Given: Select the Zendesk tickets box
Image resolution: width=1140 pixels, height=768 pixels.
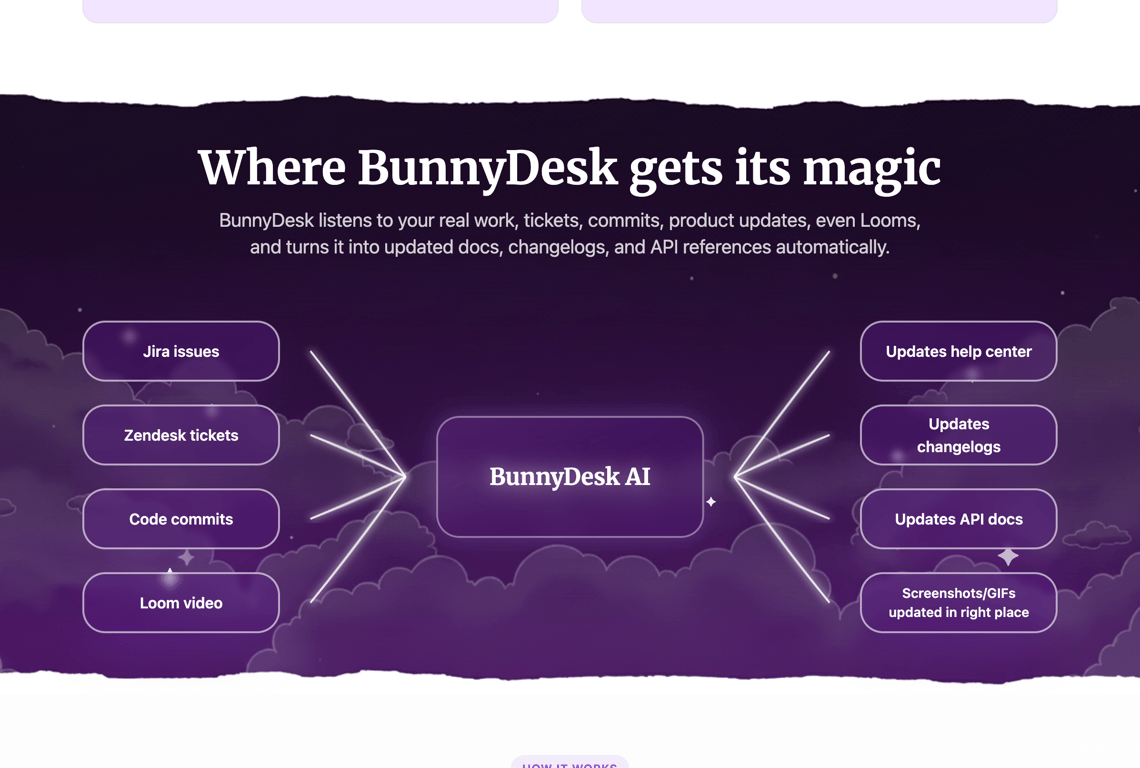Looking at the screenshot, I should tap(181, 435).
